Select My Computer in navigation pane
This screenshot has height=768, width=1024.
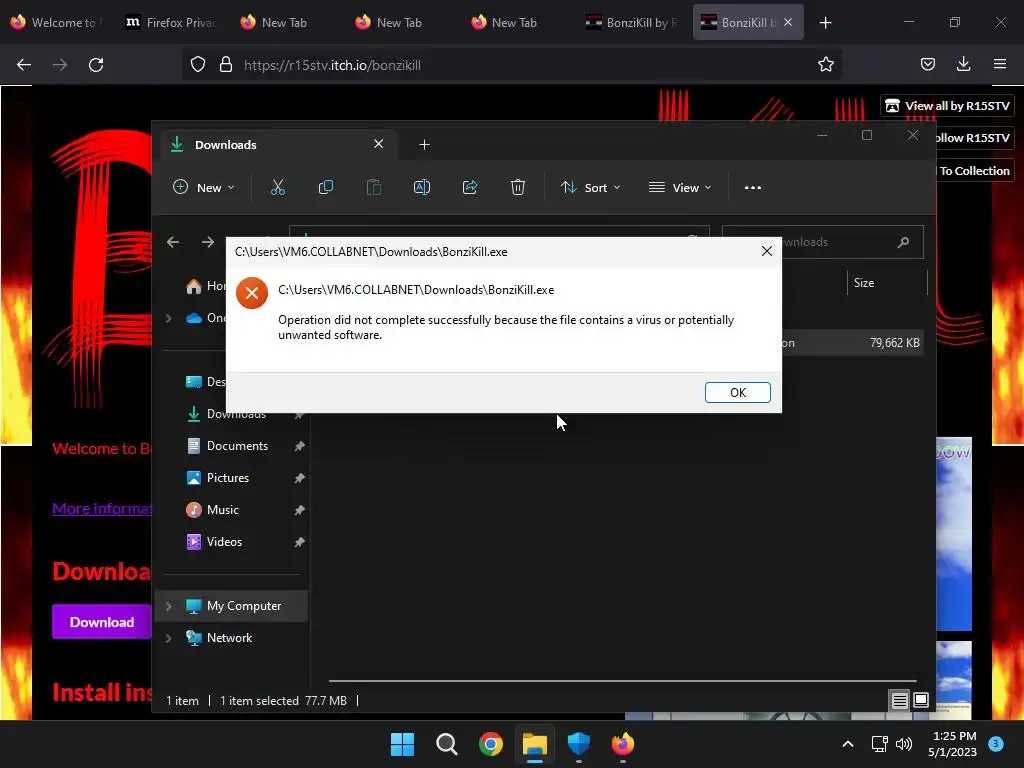coord(244,605)
